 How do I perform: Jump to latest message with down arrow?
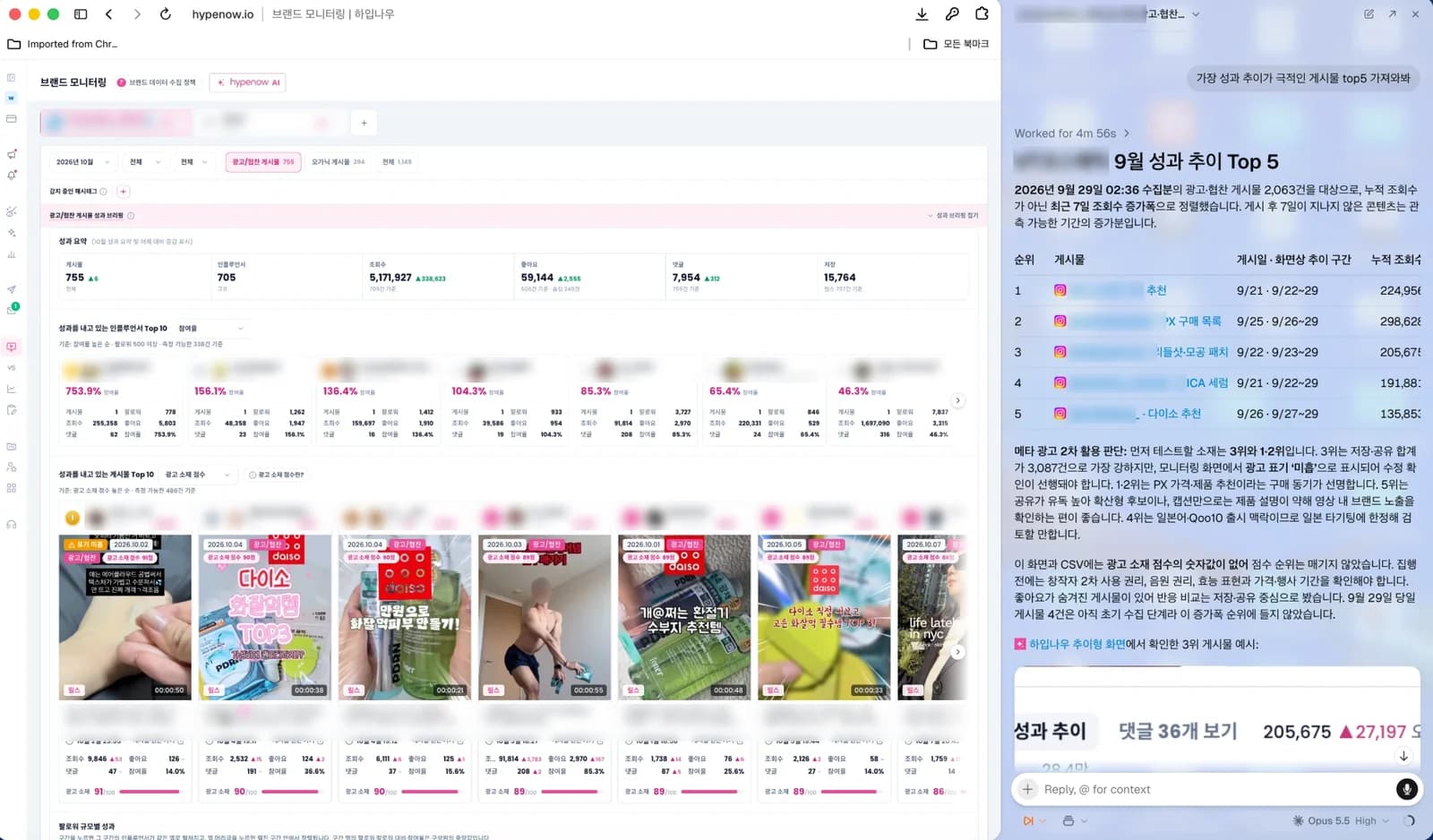pyautogui.click(x=1403, y=756)
